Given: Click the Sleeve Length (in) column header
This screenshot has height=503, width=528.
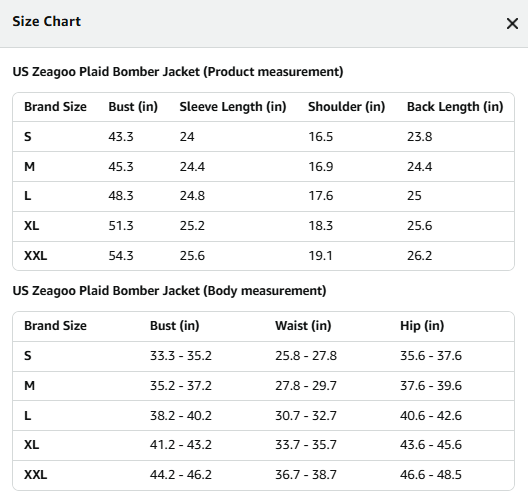Looking at the screenshot, I should pyautogui.click(x=233, y=107).
